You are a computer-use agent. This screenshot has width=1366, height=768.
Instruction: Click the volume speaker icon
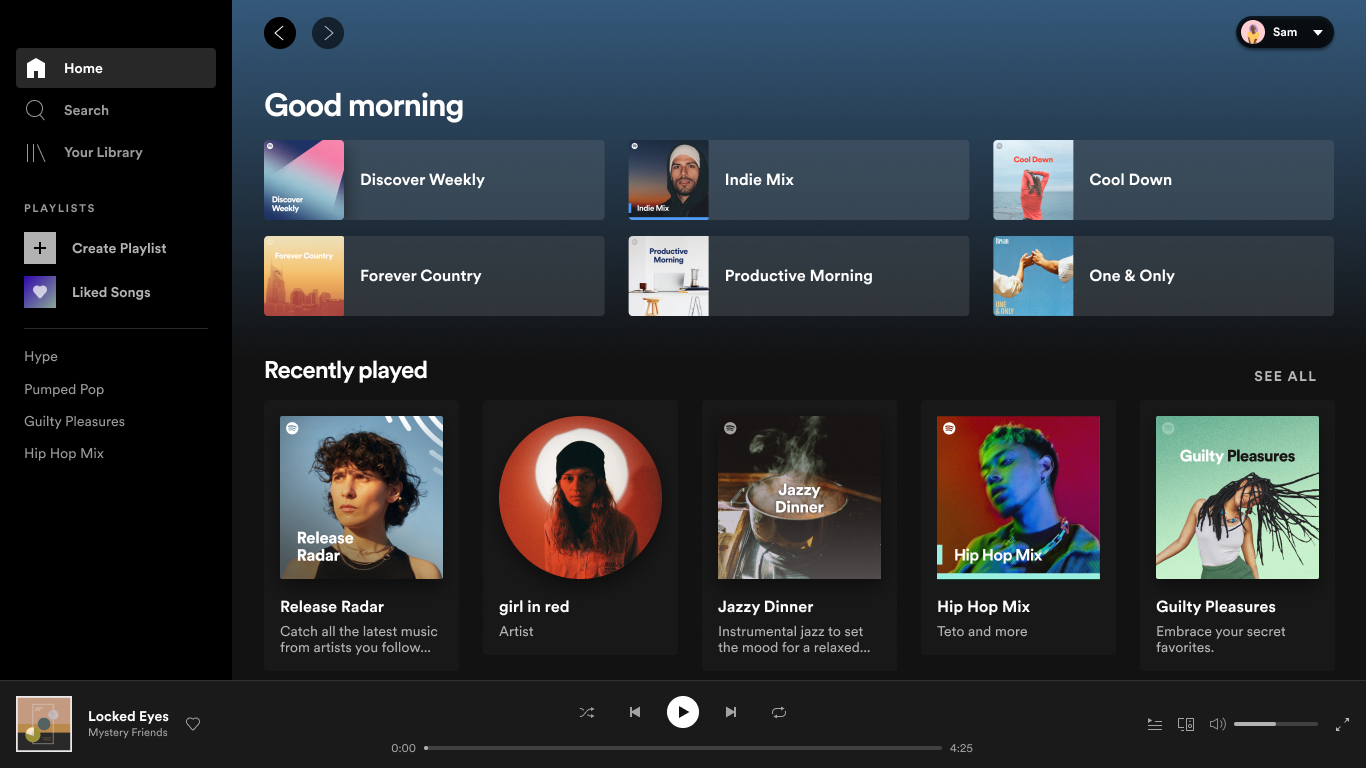(1217, 724)
